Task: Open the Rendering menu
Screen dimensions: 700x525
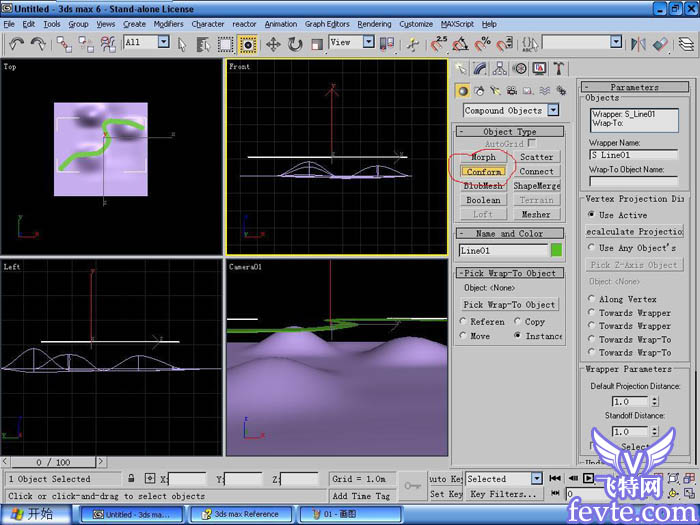Action: pos(374,23)
